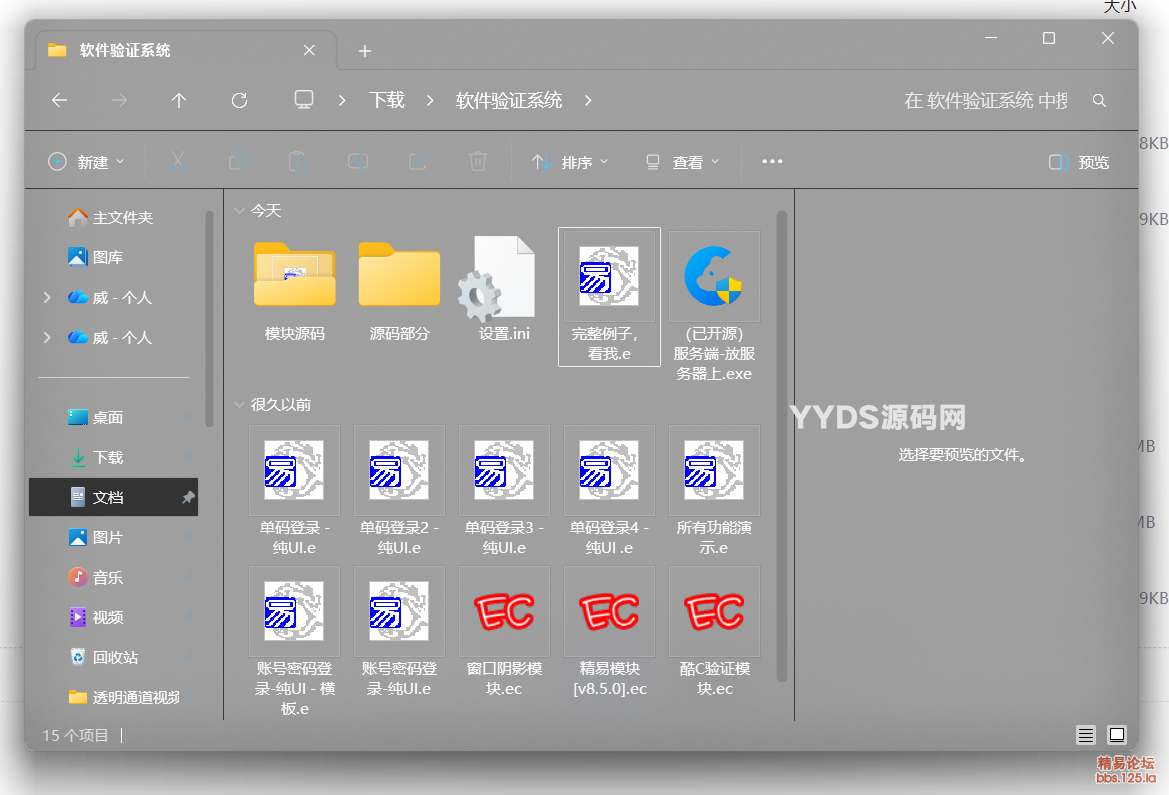Toggle the 预览 preview pane
Image resolution: width=1169 pixels, height=795 pixels.
point(1078,161)
